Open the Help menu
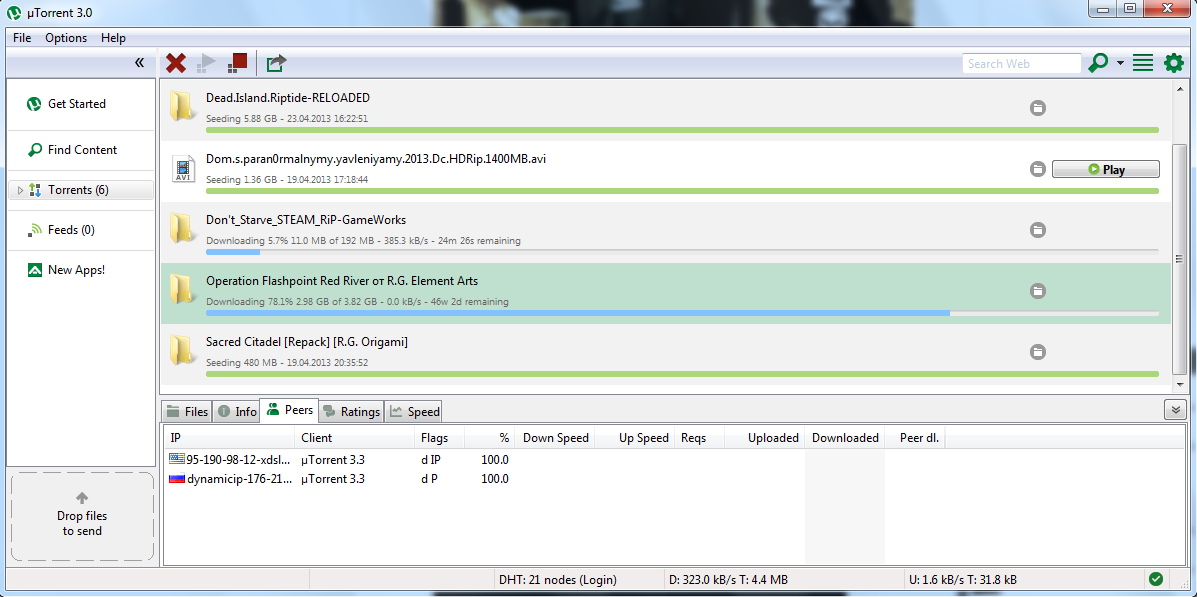Screen dimensions: 1197x597 coord(113,38)
